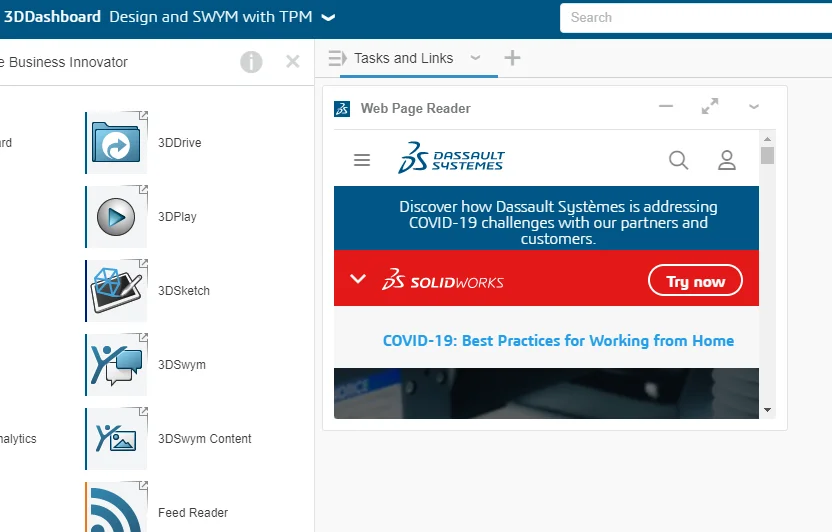Click the Feed Reader label text

point(193,513)
